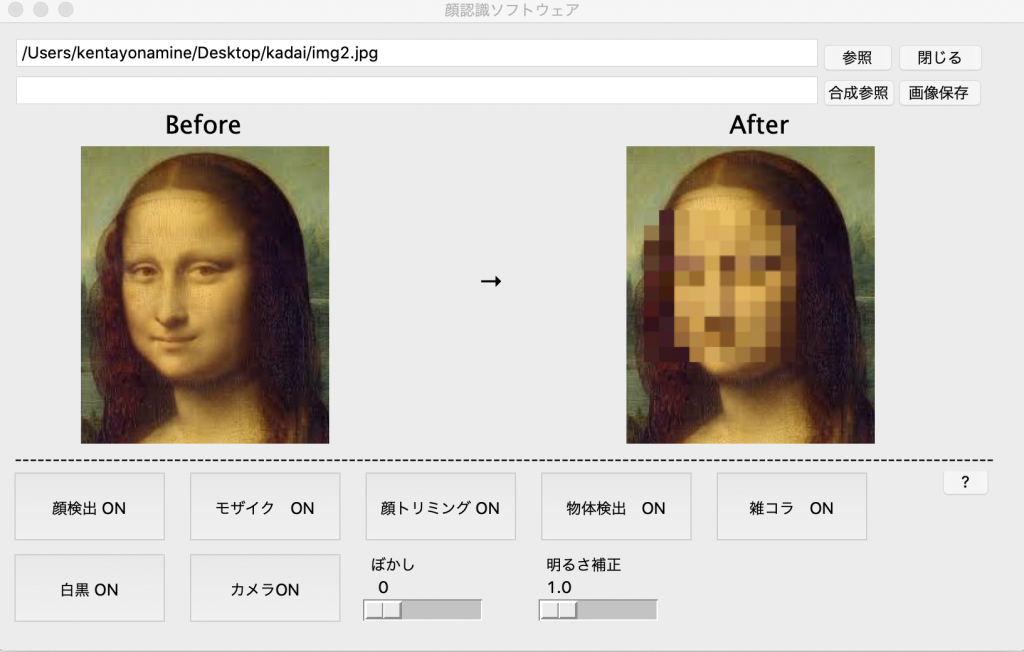This screenshot has width=1024, height=652.
Task: Turn the カメラ camera ON
Action: pyautogui.click(x=265, y=588)
